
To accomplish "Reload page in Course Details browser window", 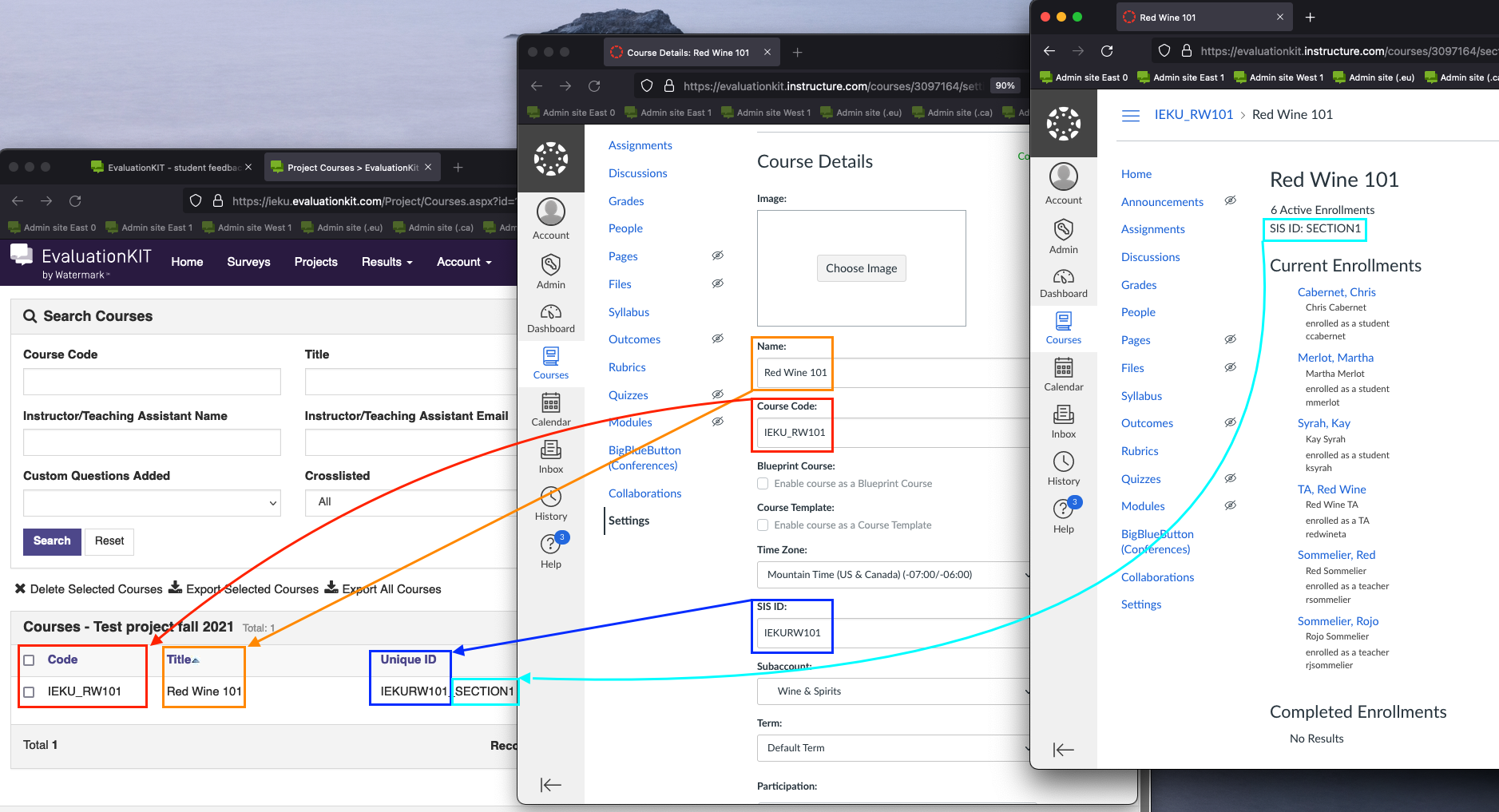I will 594,86.
